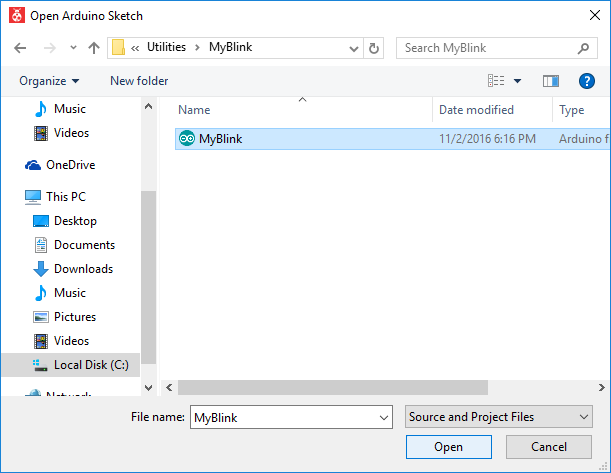Sort files by Type column header
The image size is (611, 473).
coord(572,110)
